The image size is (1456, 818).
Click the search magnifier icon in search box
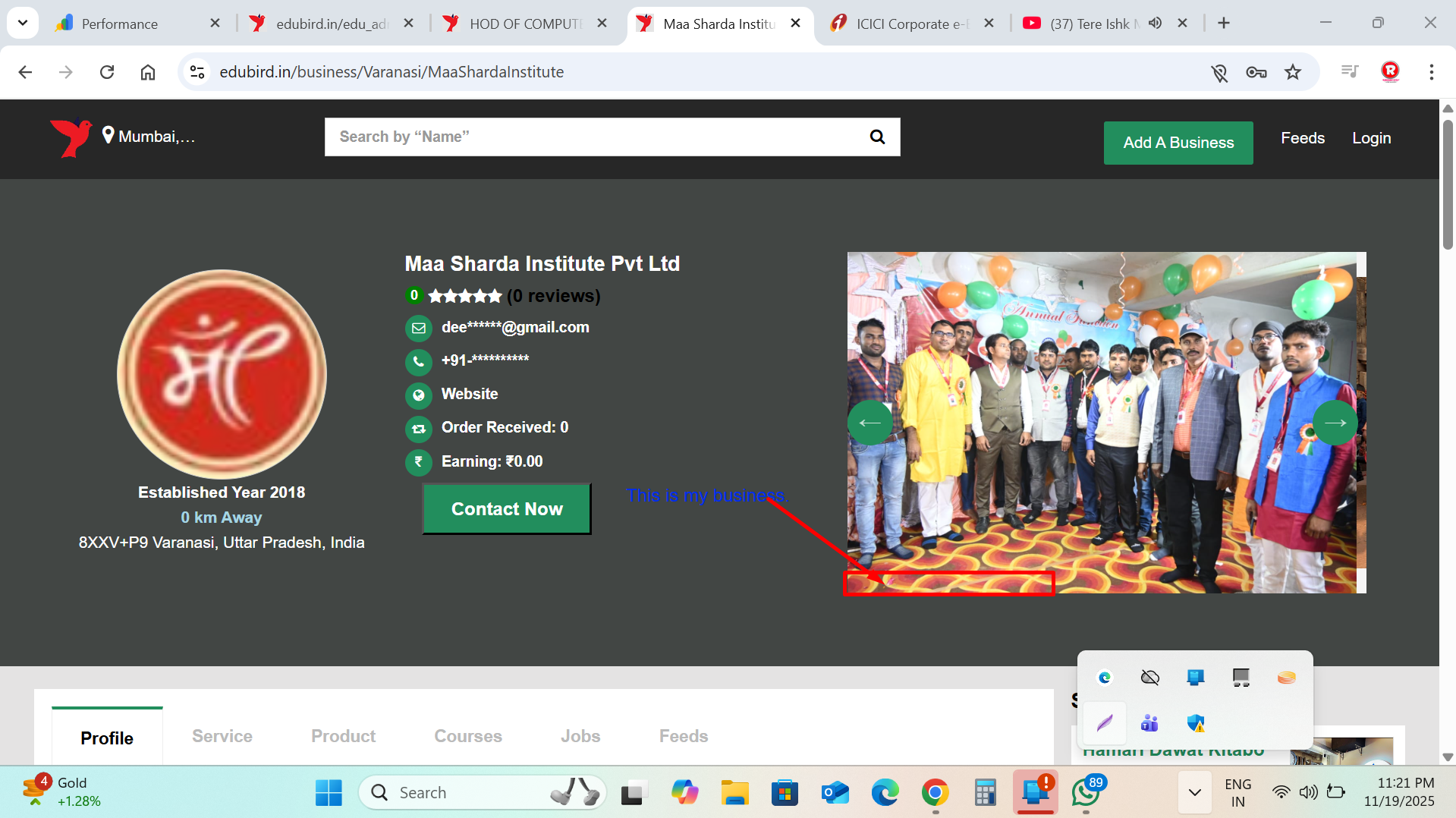[x=877, y=137]
